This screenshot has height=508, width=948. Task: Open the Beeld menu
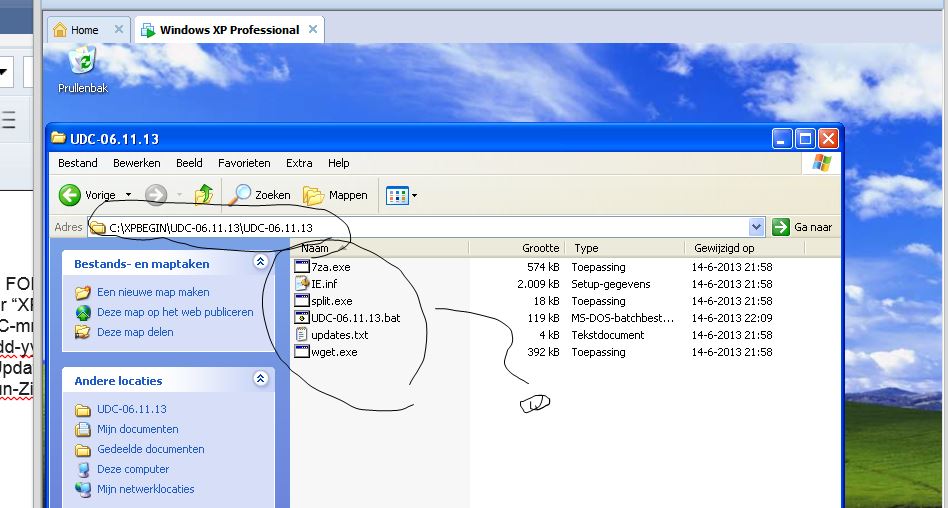click(x=189, y=163)
